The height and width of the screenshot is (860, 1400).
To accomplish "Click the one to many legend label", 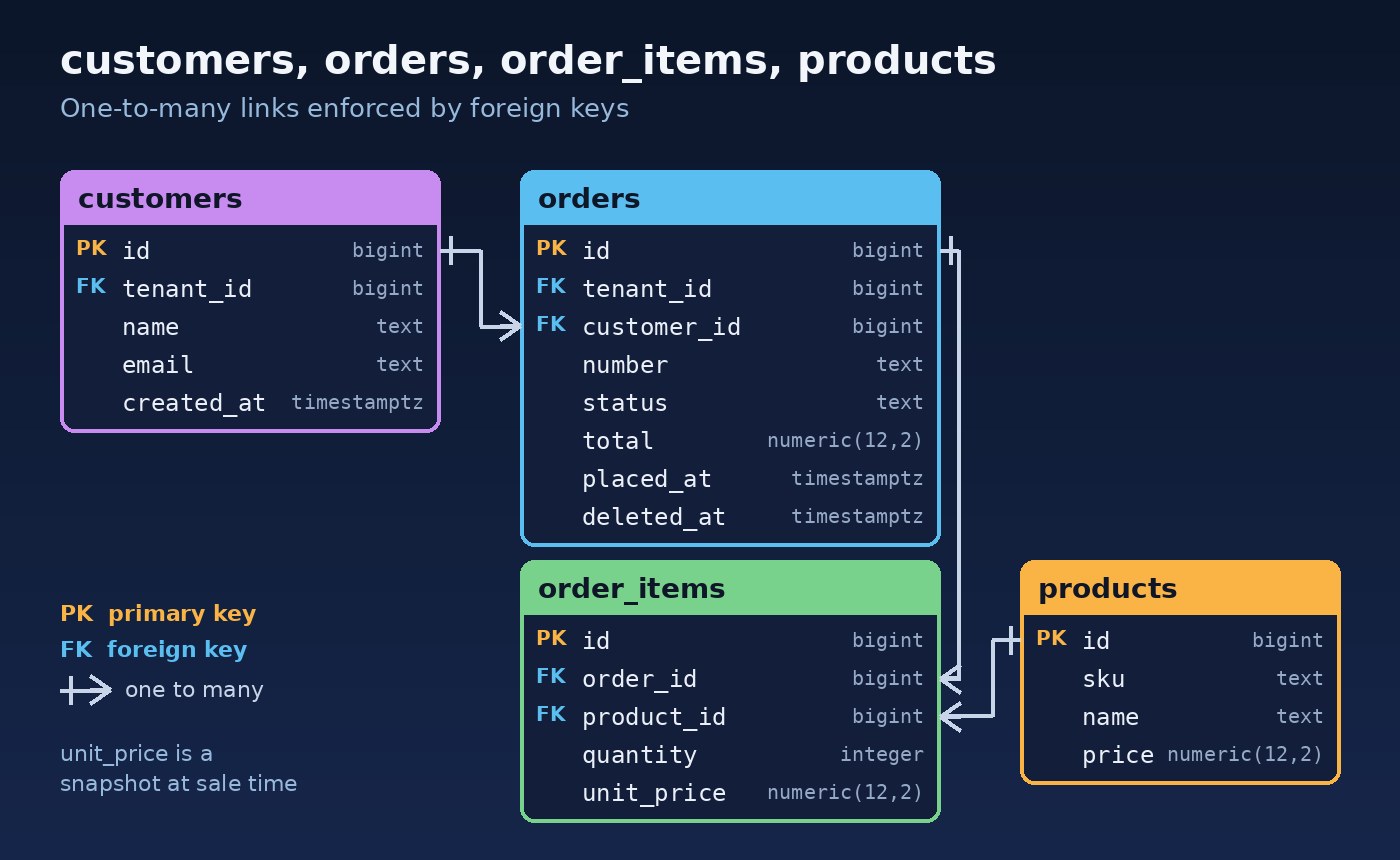I will (194, 690).
